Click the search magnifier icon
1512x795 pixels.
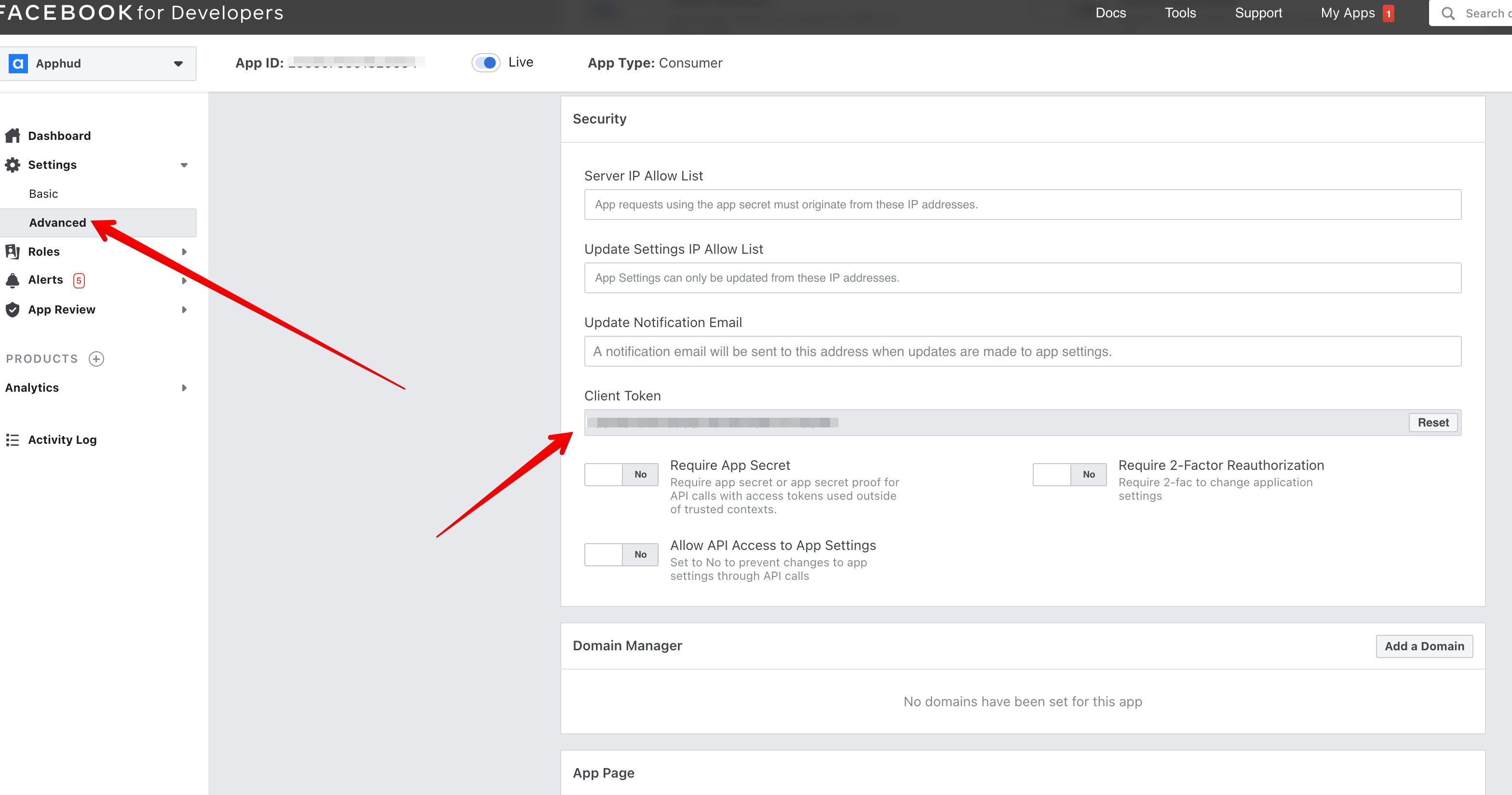tap(1447, 14)
